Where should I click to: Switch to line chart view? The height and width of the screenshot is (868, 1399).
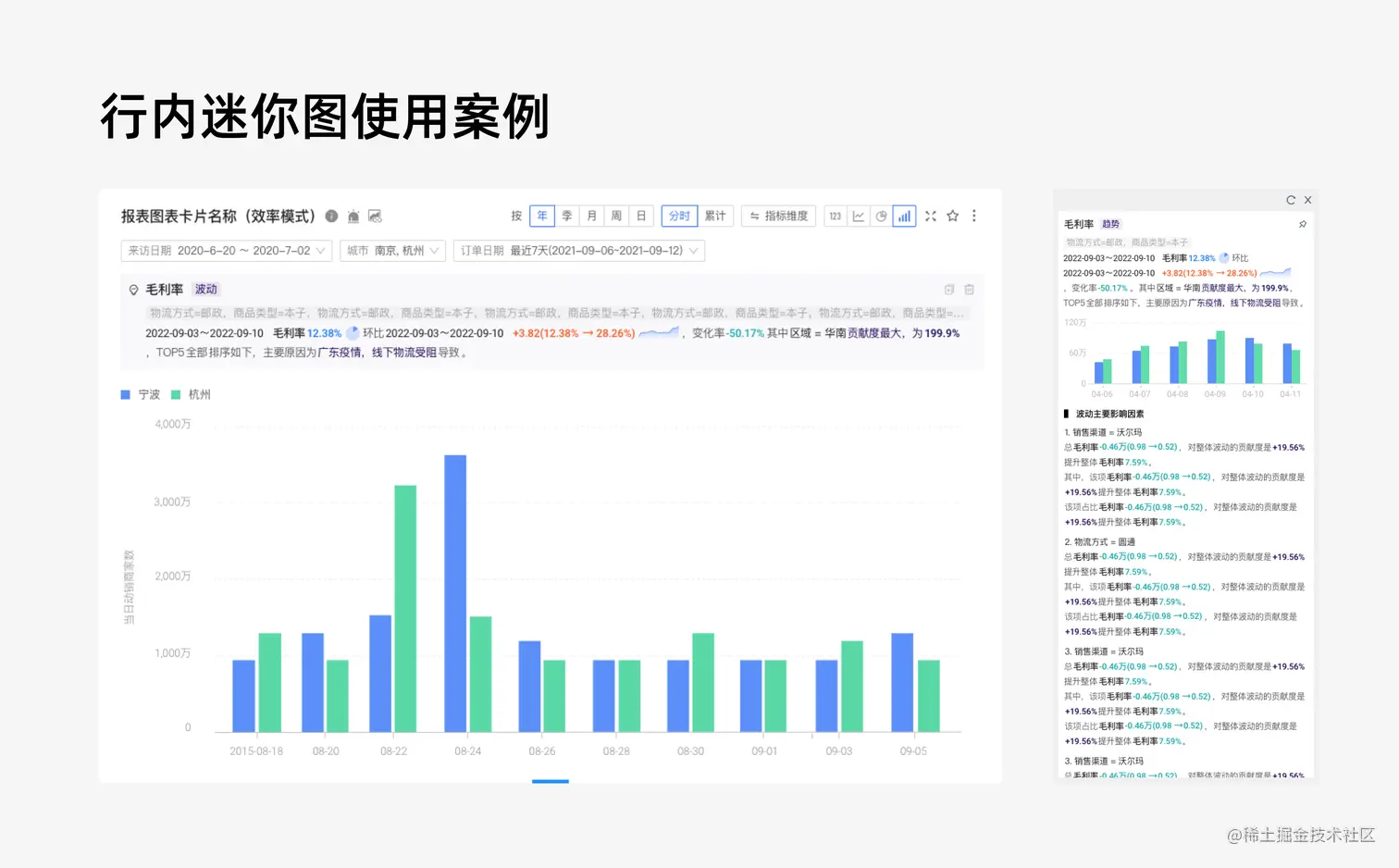859,216
